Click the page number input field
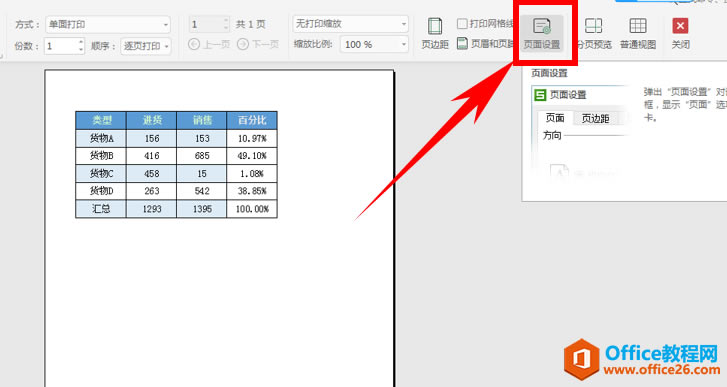The width and height of the screenshot is (727, 387). pos(206,24)
